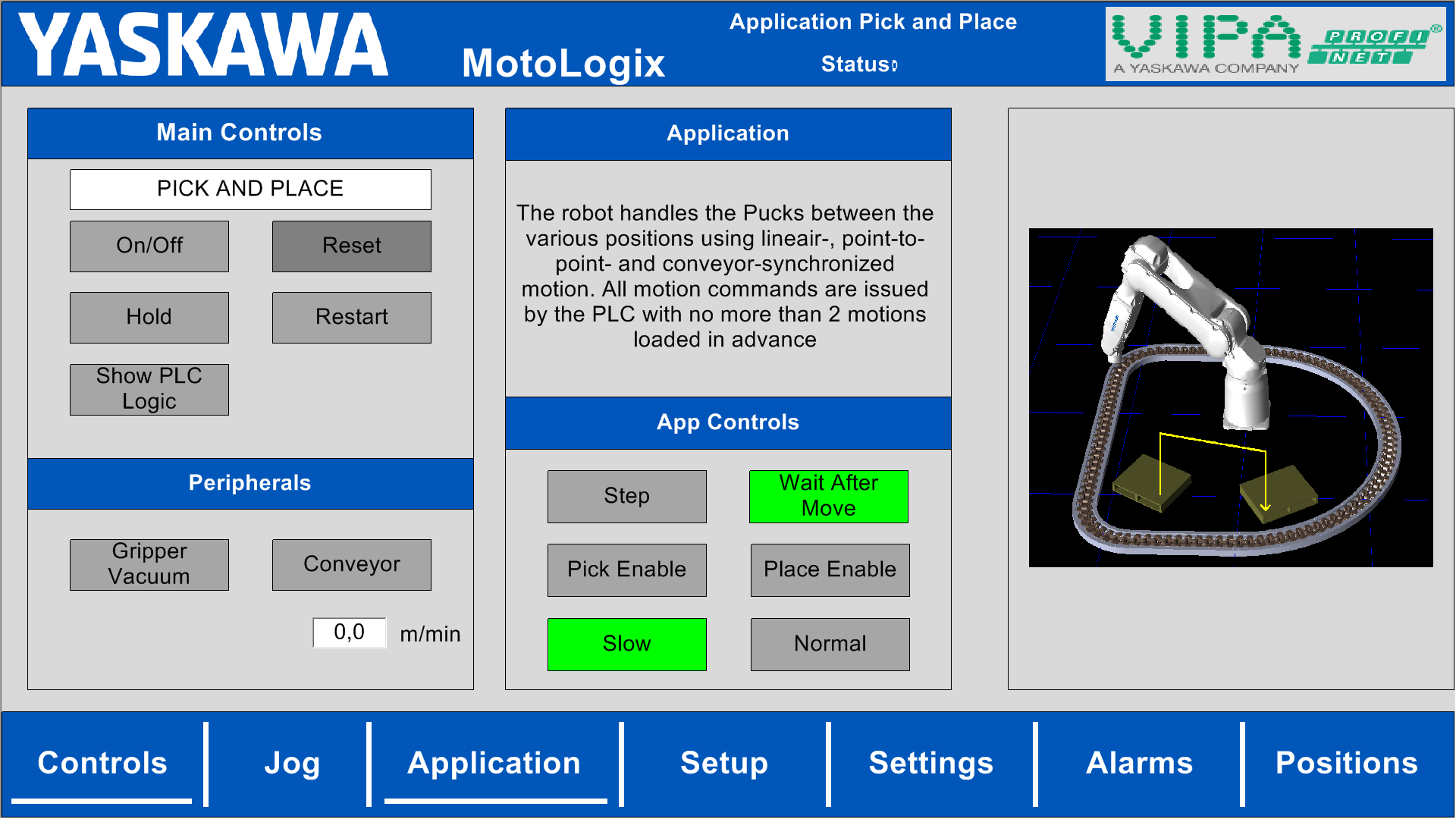Image resolution: width=1456 pixels, height=819 pixels.
Task: Toggle the Conveyor peripheral
Action: click(352, 565)
